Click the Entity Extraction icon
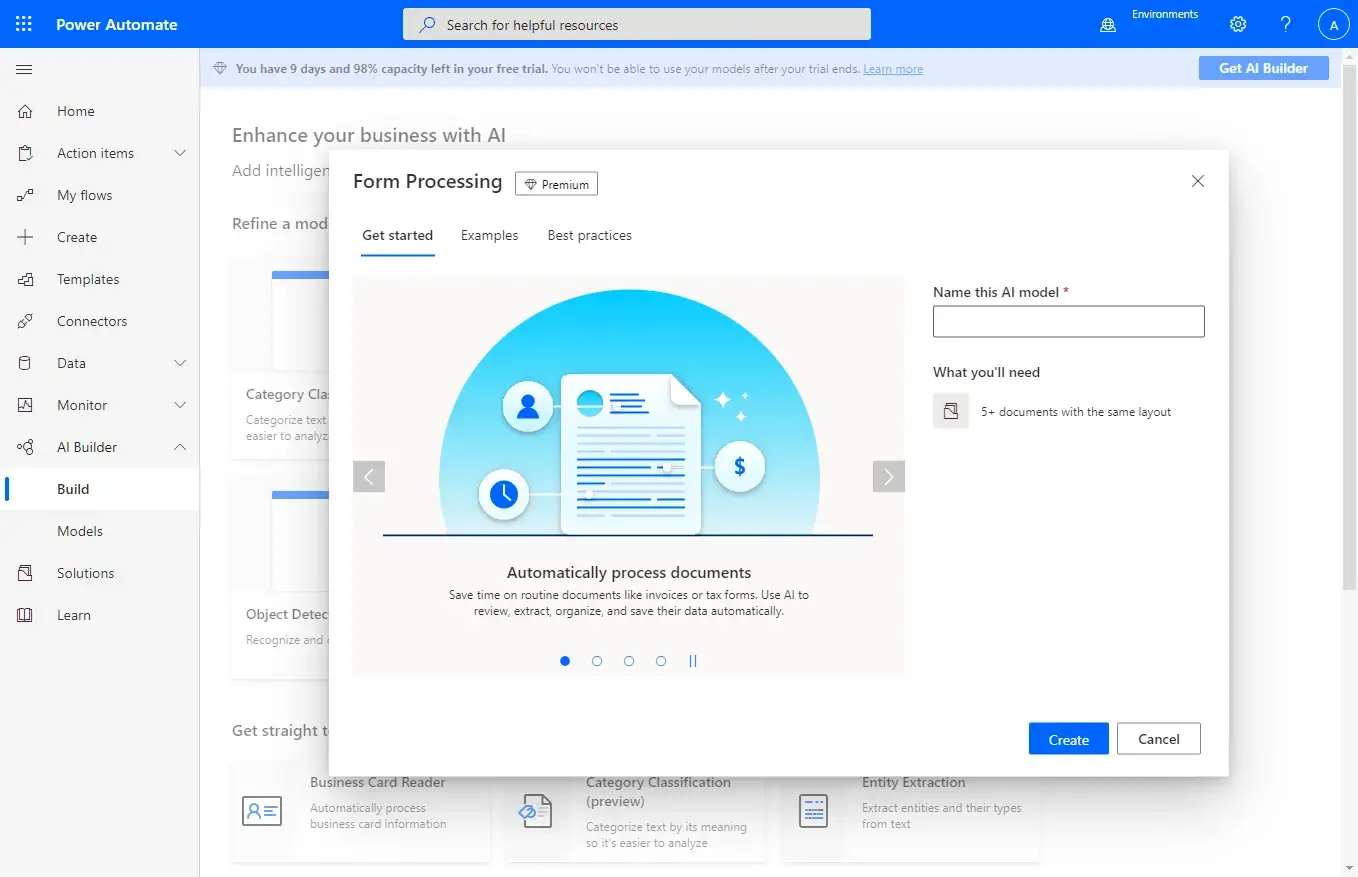Screen dimensions: 1358x877 (814, 811)
